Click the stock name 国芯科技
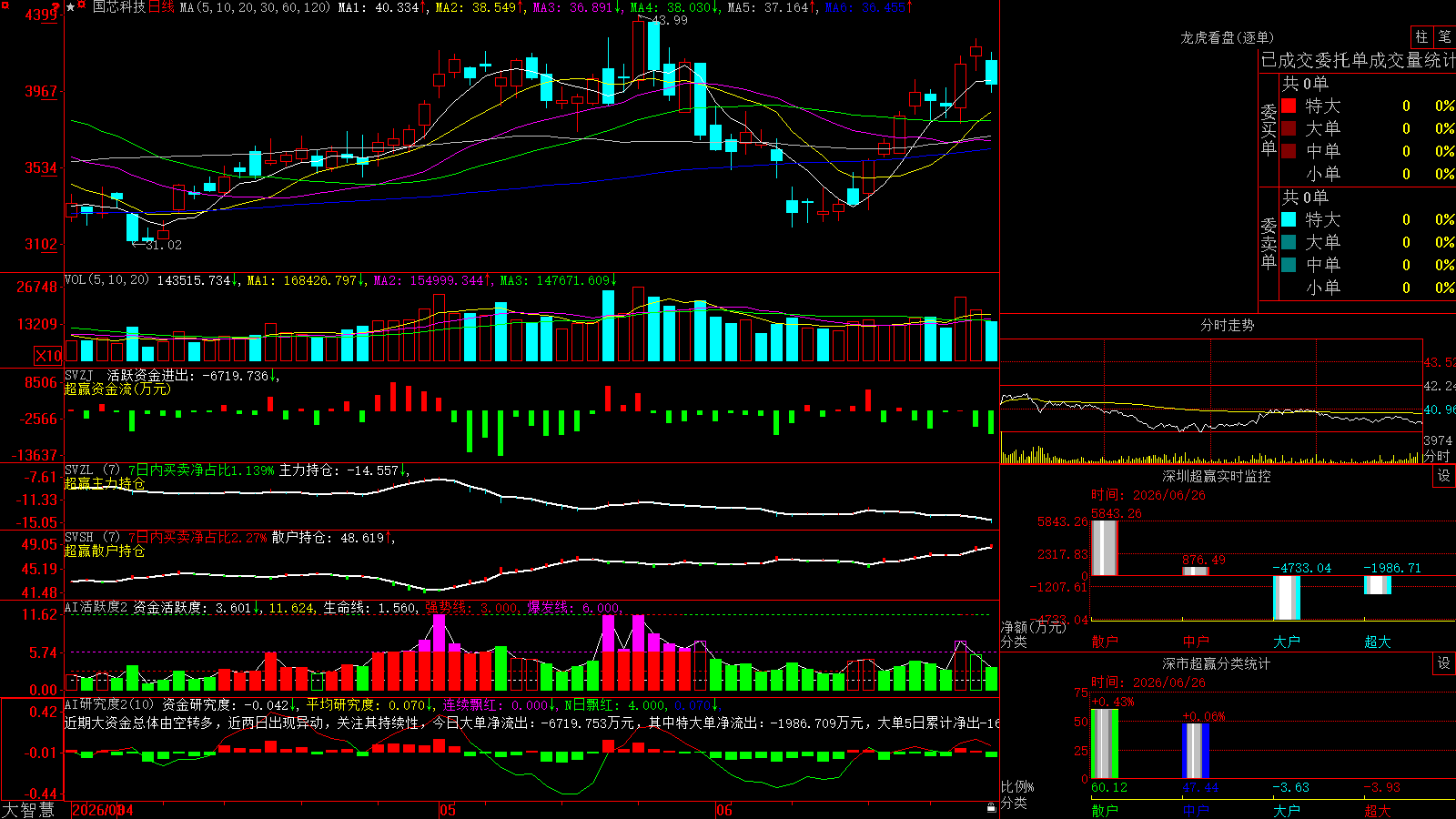 point(118,7)
